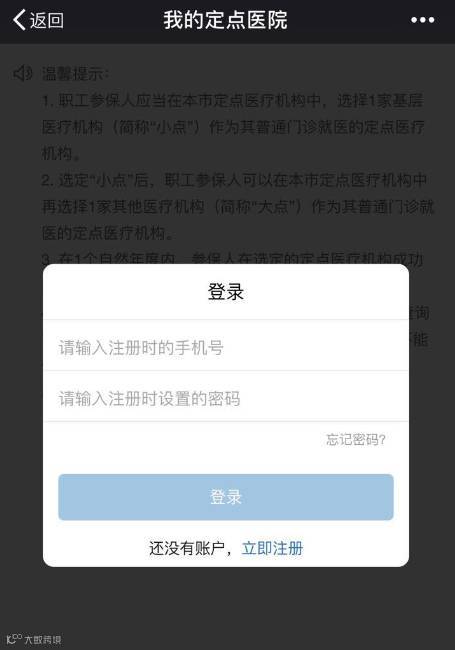
Task: Click the 我的定点医院 page title
Action: click(x=225, y=20)
